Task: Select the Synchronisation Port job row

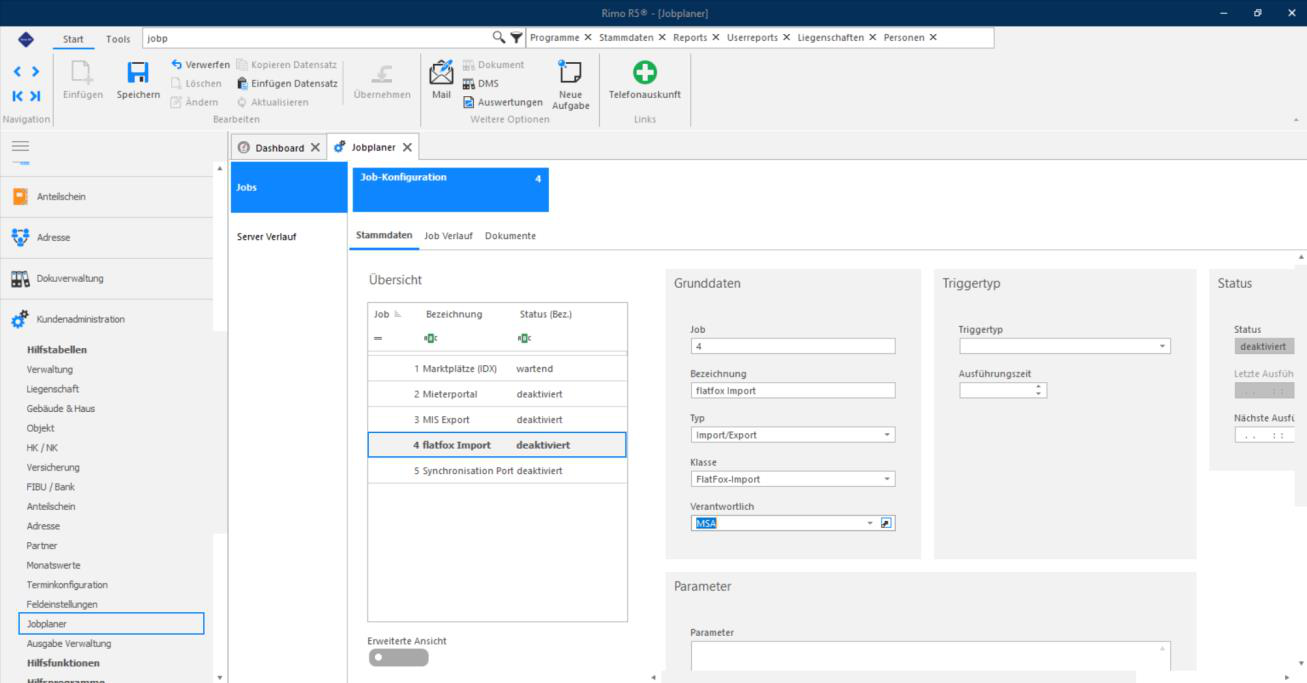Action: (x=497, y=470)
